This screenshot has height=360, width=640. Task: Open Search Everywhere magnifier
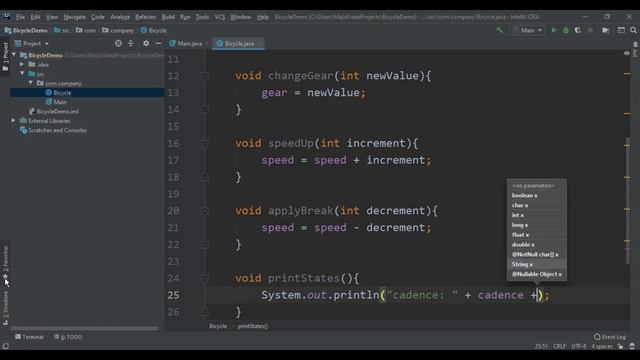pos(633,30)
